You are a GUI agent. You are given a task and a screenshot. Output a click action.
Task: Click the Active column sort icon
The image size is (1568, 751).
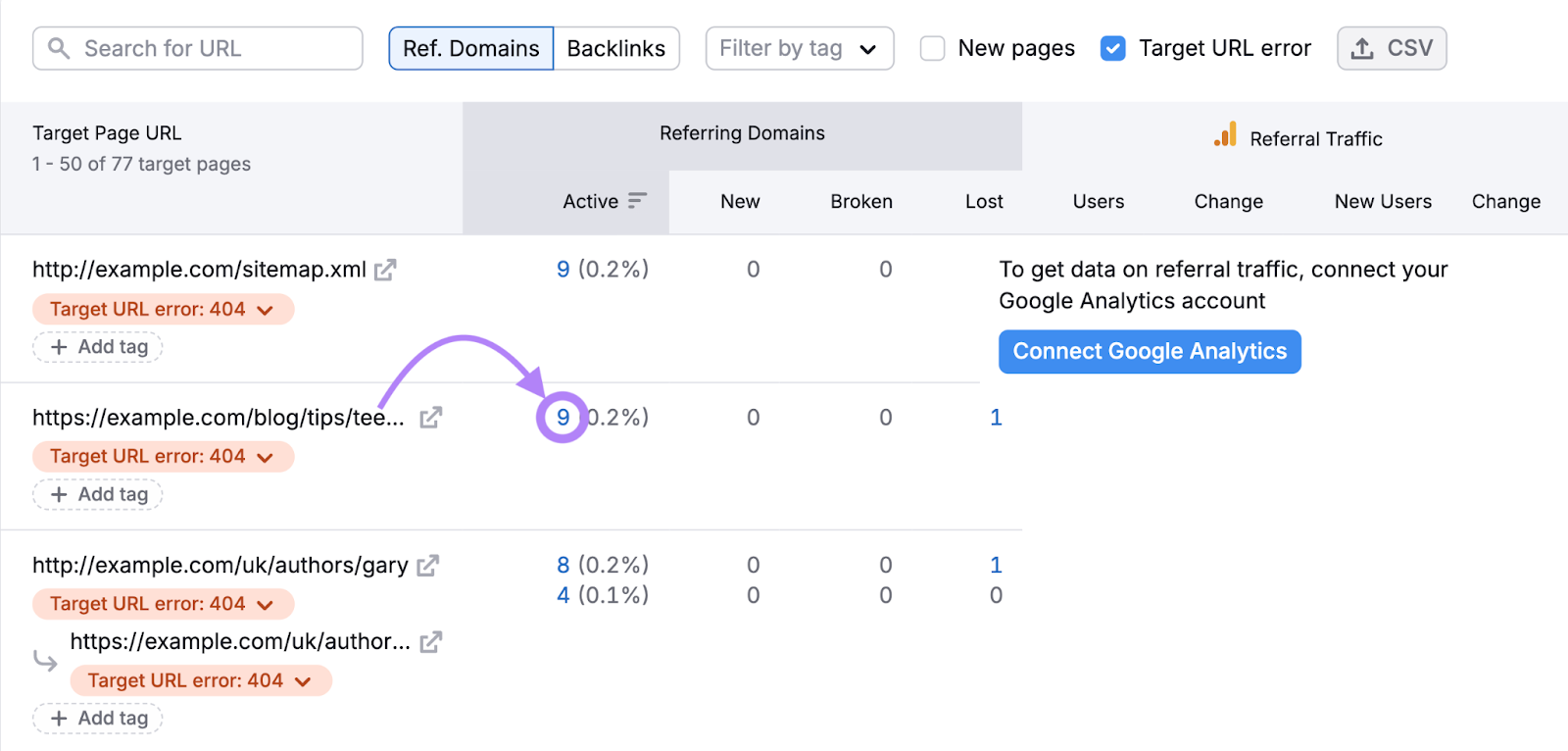[637, 201]
